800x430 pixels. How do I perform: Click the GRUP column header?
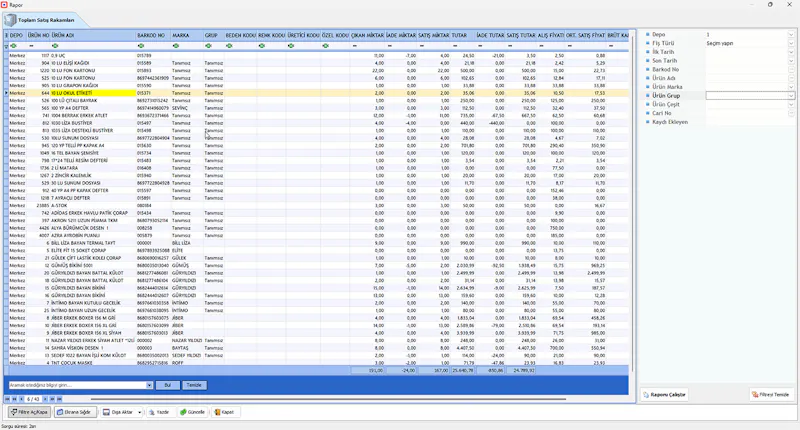point(214,35)
